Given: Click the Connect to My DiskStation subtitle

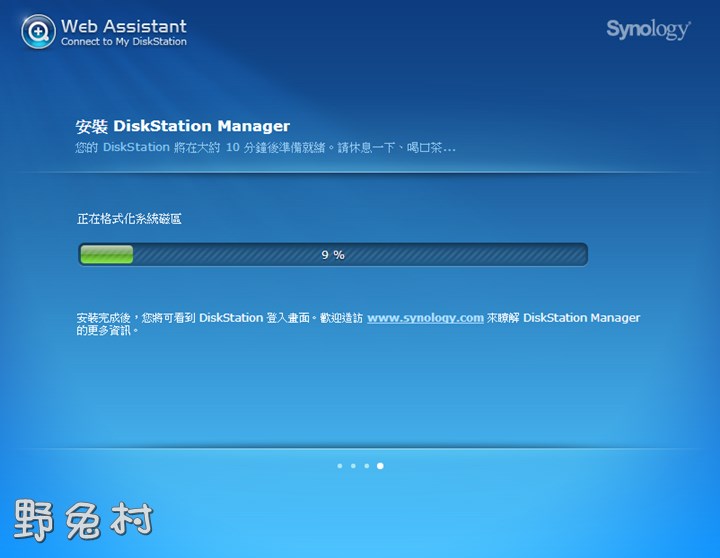Looking at the screenshot, I should coord(124,42).
